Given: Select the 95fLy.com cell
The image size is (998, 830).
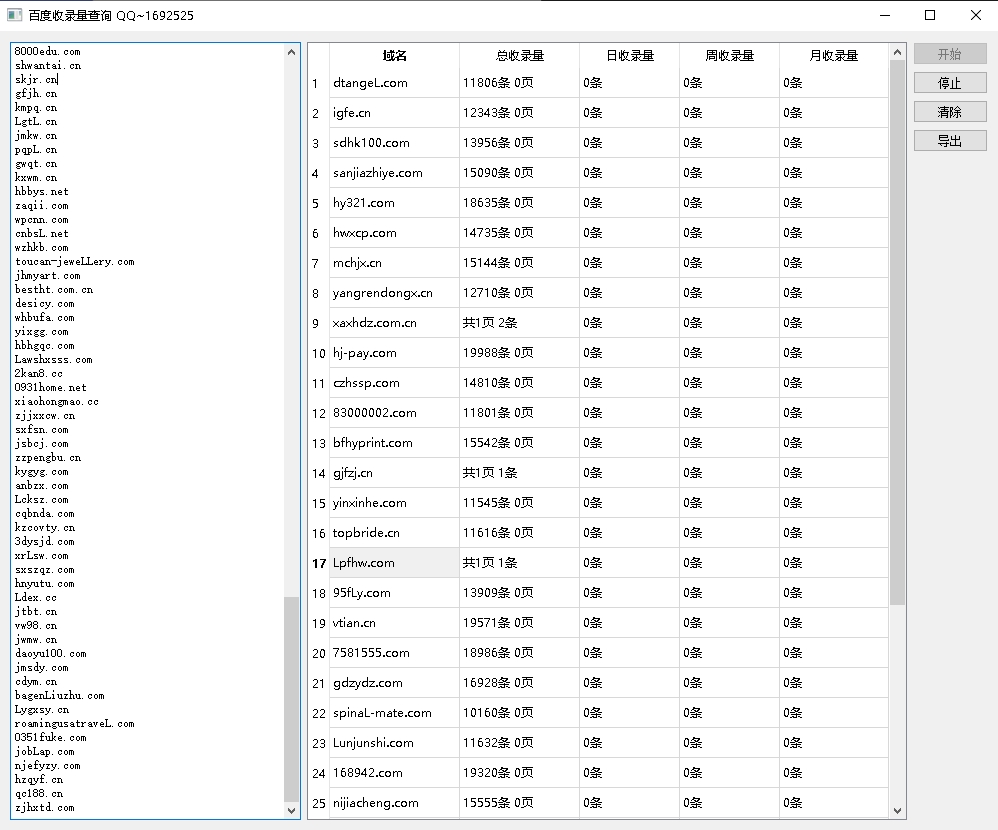Looking at the screenshot, I should (x=394, y=593).
